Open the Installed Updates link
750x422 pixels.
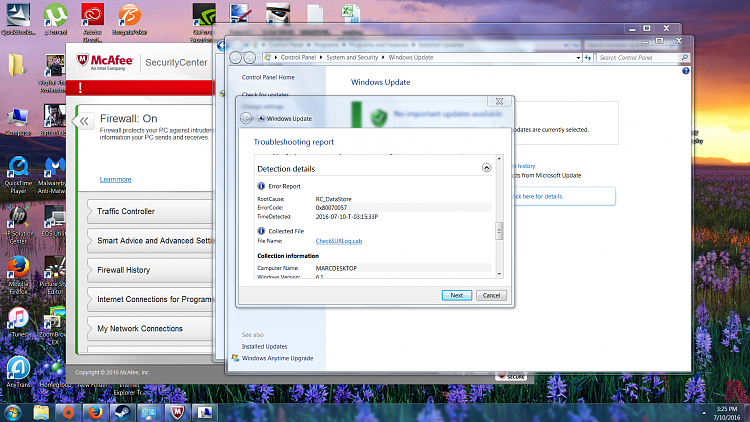265,346
